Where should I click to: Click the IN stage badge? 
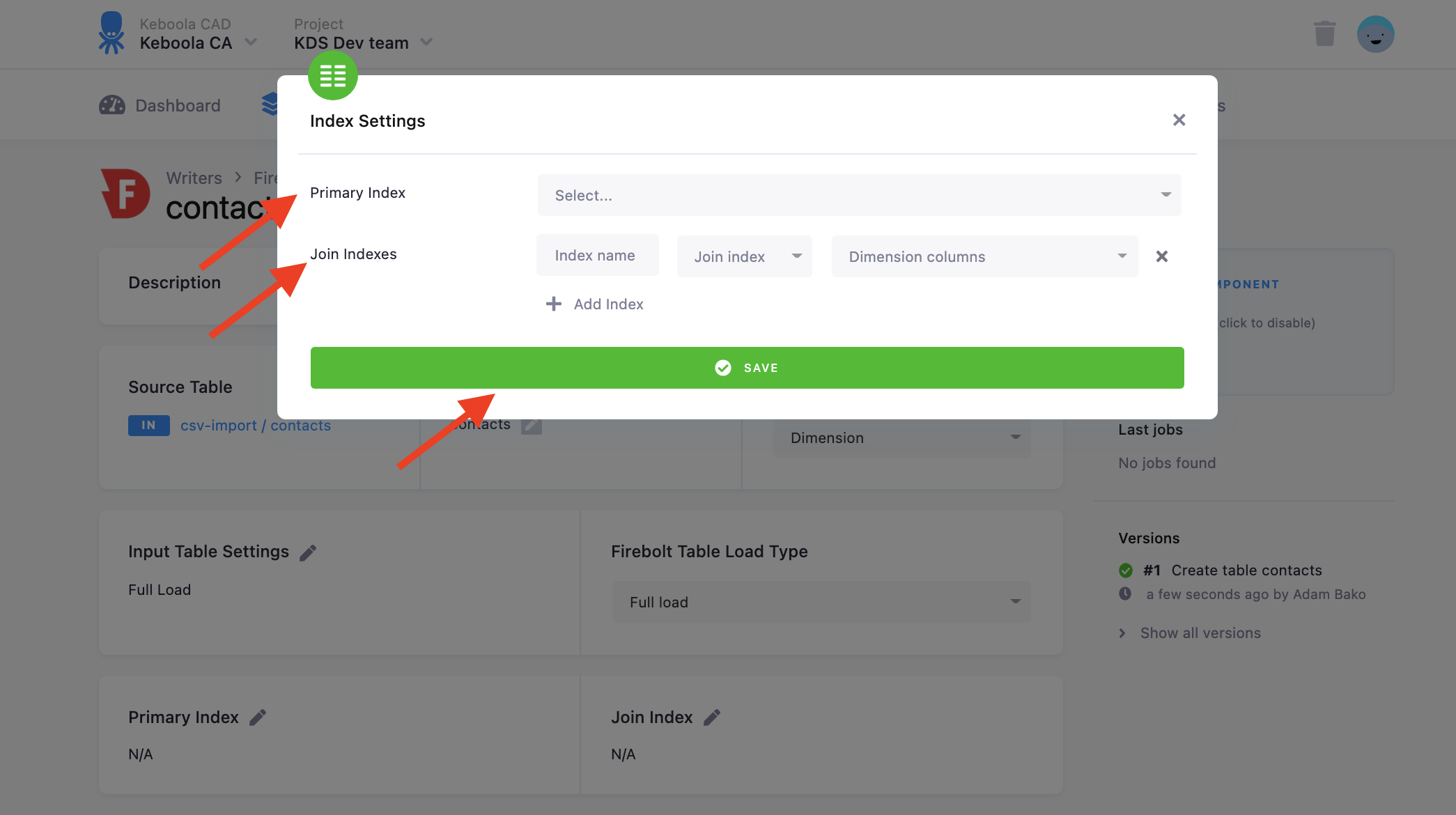pyautogui.click(x=148, y=425)
